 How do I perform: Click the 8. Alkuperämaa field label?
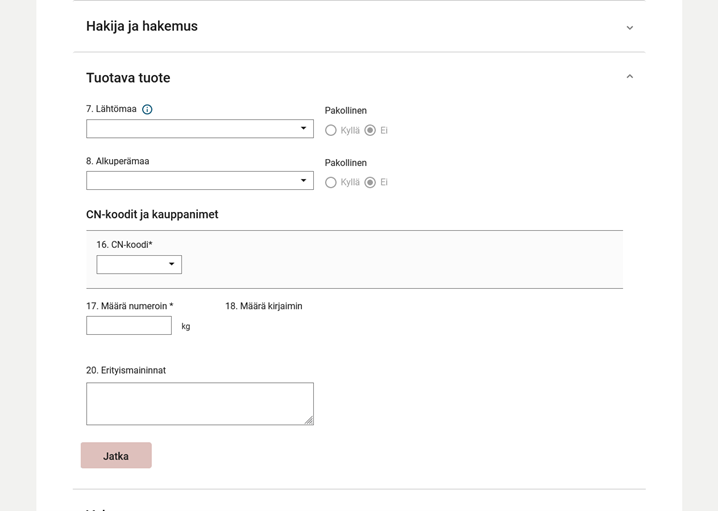point(117,161)
